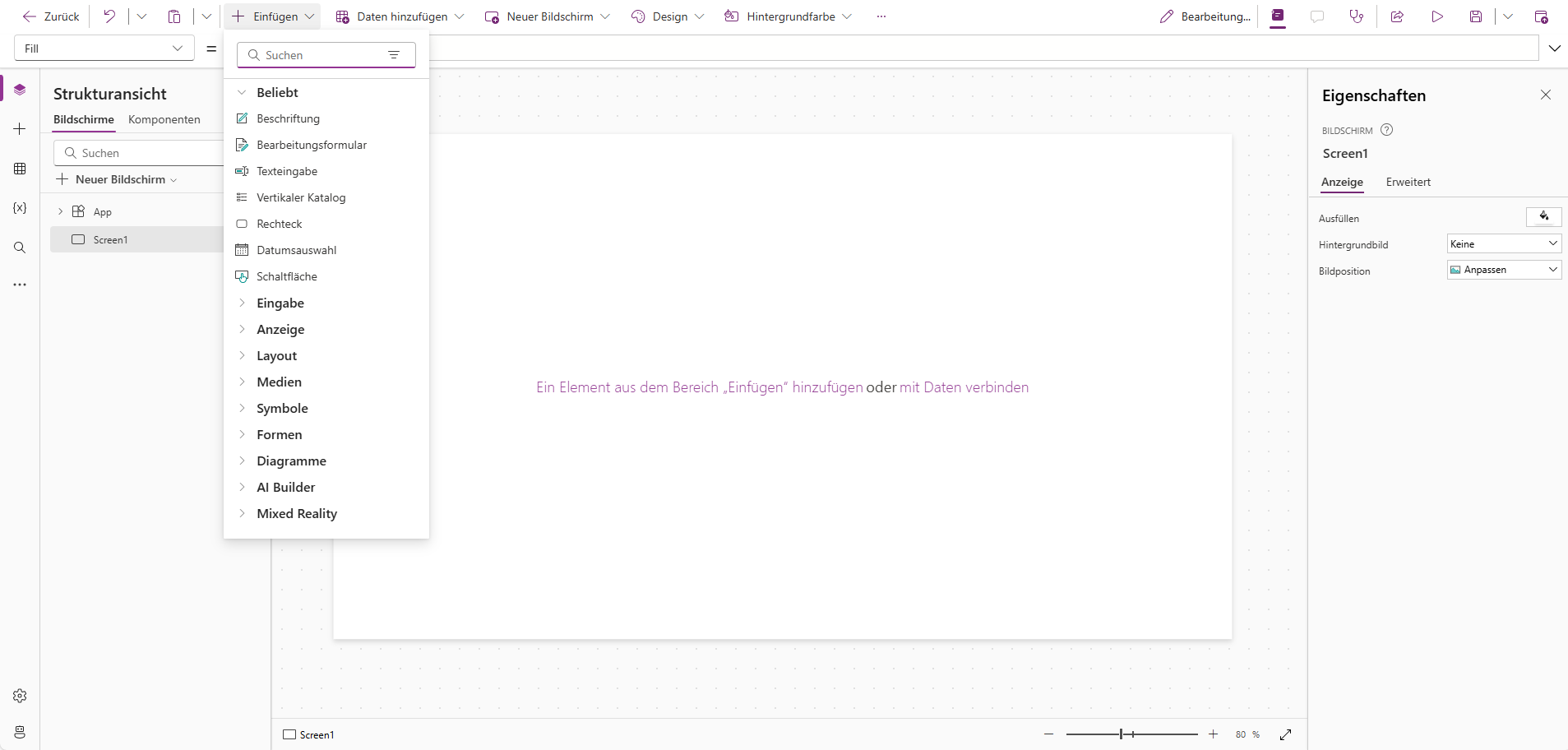Viewport: 1568px width, 750px height.
Task: Click the Ausfüllen color fill swatch
Action: 1543,217
